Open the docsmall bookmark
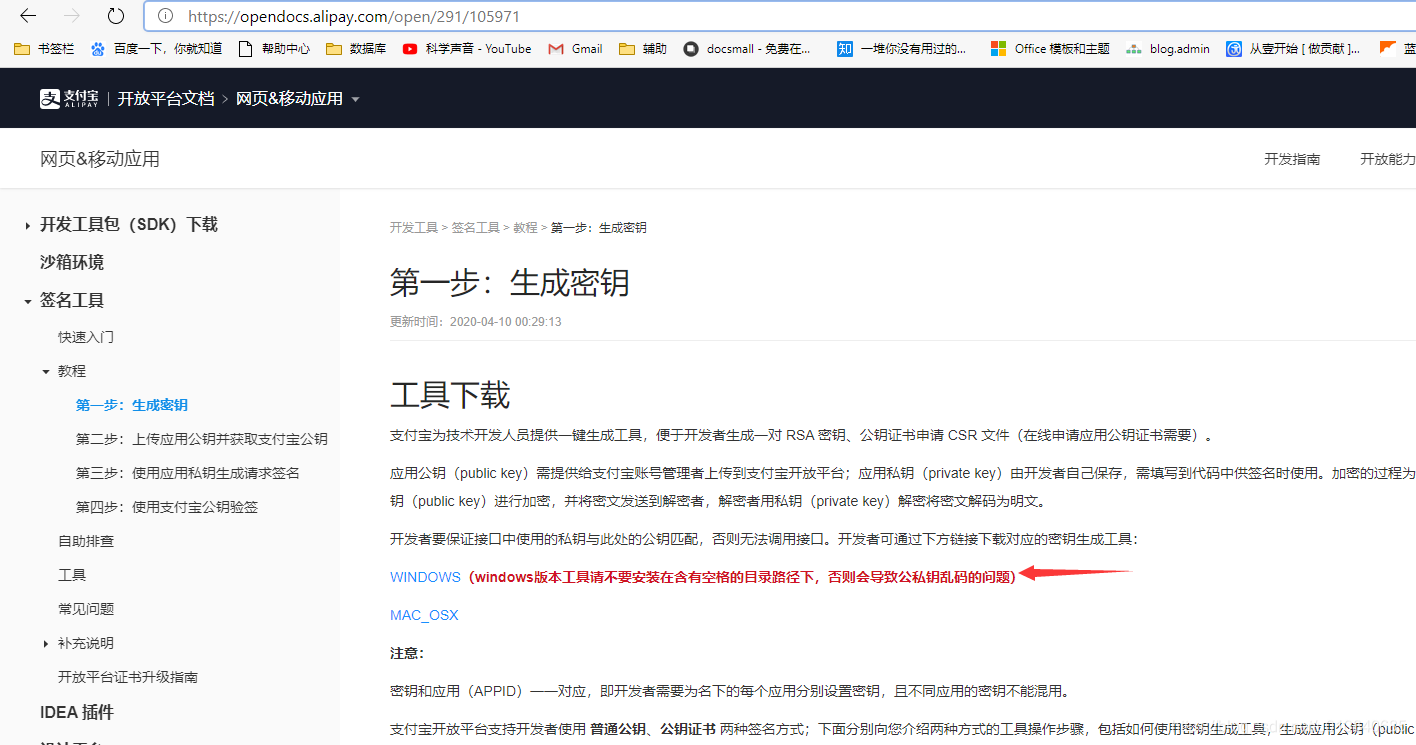This screenshot has height=745, width=1416. tap(748, 48)
